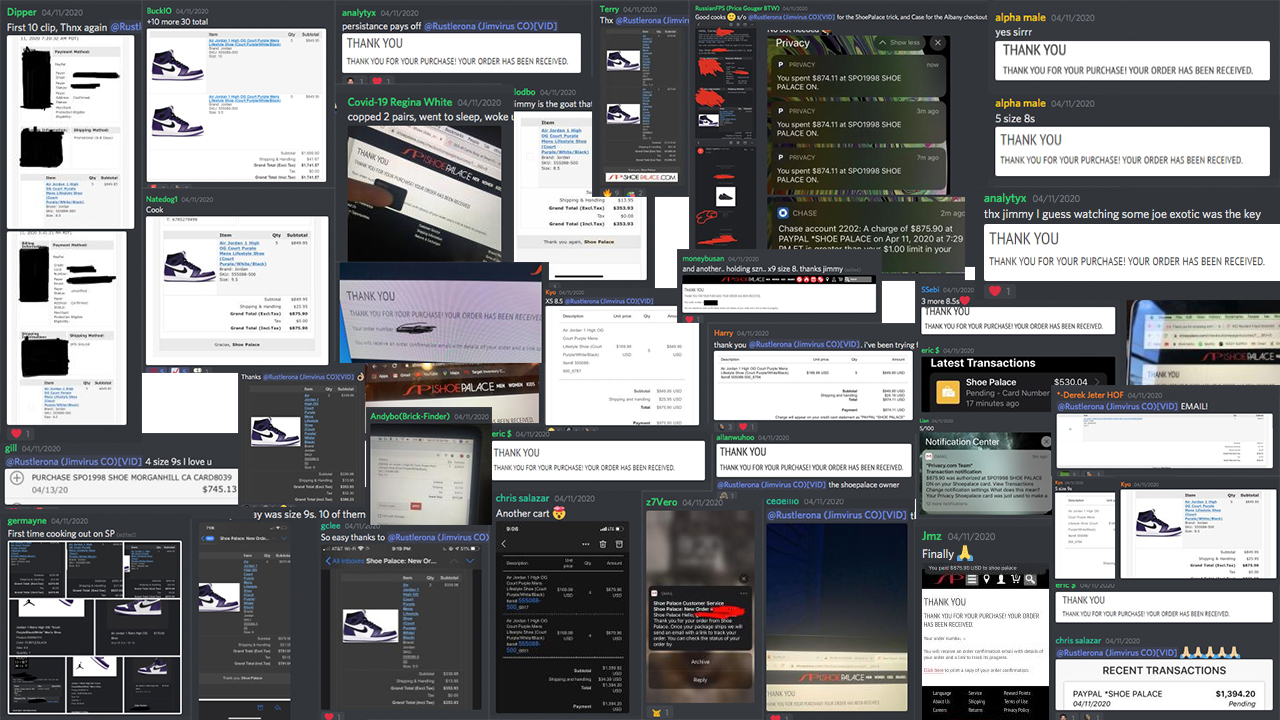
Task: Click username 'BuckIO'
Action: (x=159, y=10)
